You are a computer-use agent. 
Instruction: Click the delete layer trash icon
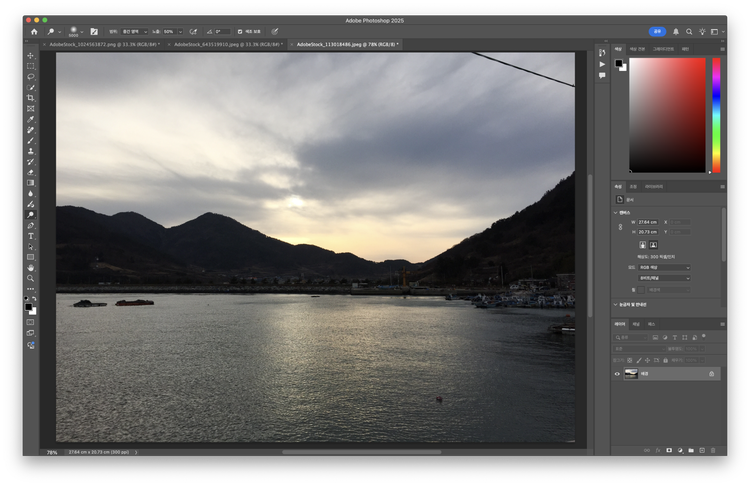[711, 450]
